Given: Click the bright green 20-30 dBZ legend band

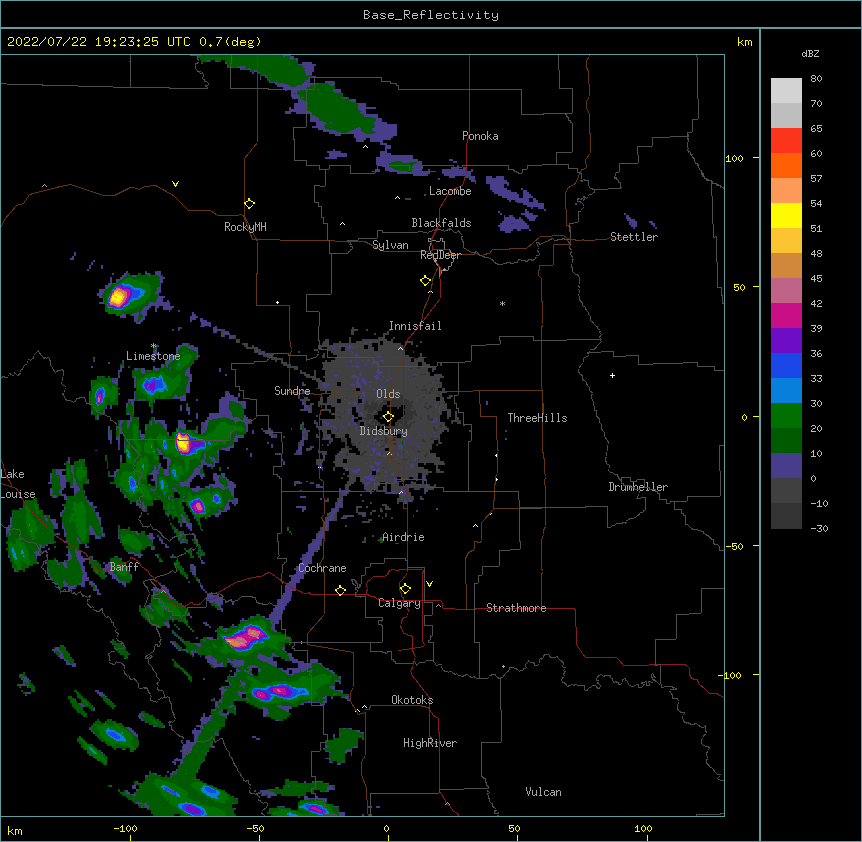Looking at the screenshot, I should click(x=786, y=416).
